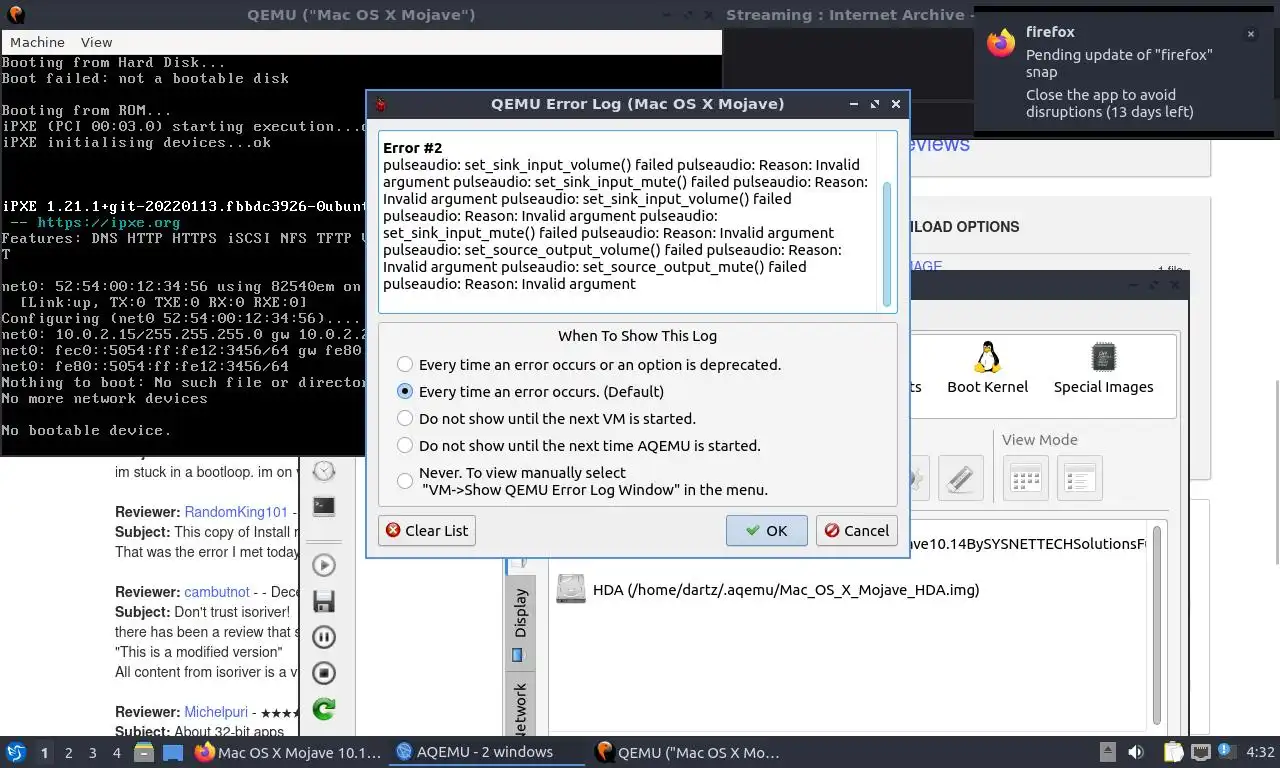
Task: Open the network tray icon
Action: point(1200,752)
